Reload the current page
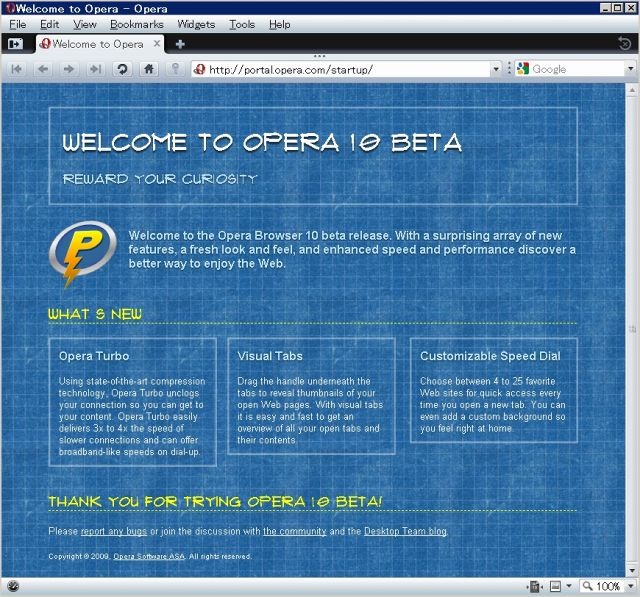The width and height of the screenshot is (640, 597). point(122,69)
